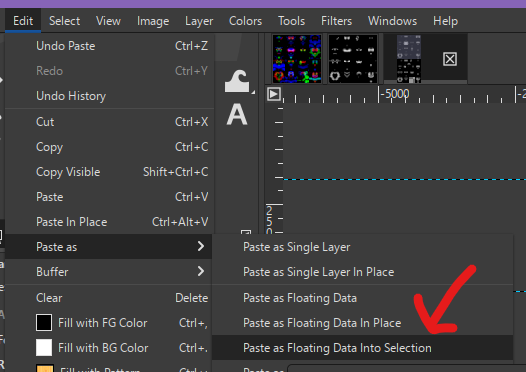Choose Paste as Single Layer In Place
The height and width of the screenshot is (372, 526).
(363, 272)
